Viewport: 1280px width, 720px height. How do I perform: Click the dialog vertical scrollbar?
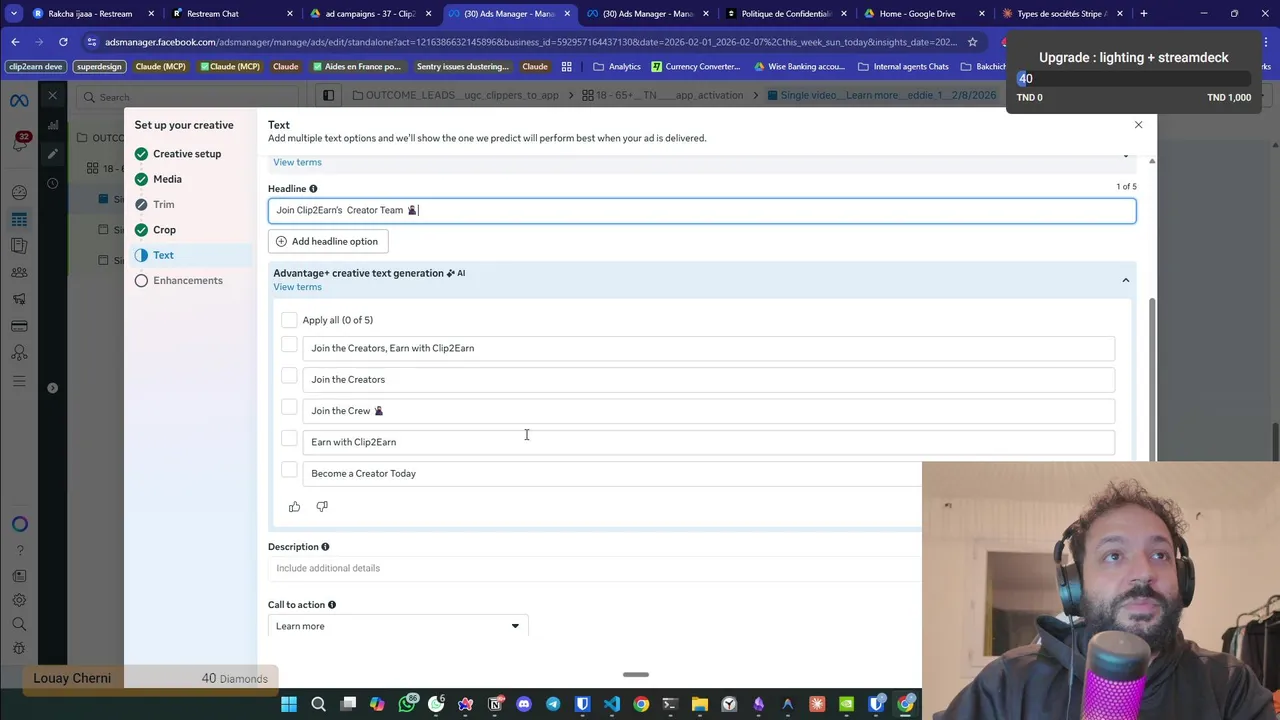click(1151, 380)
